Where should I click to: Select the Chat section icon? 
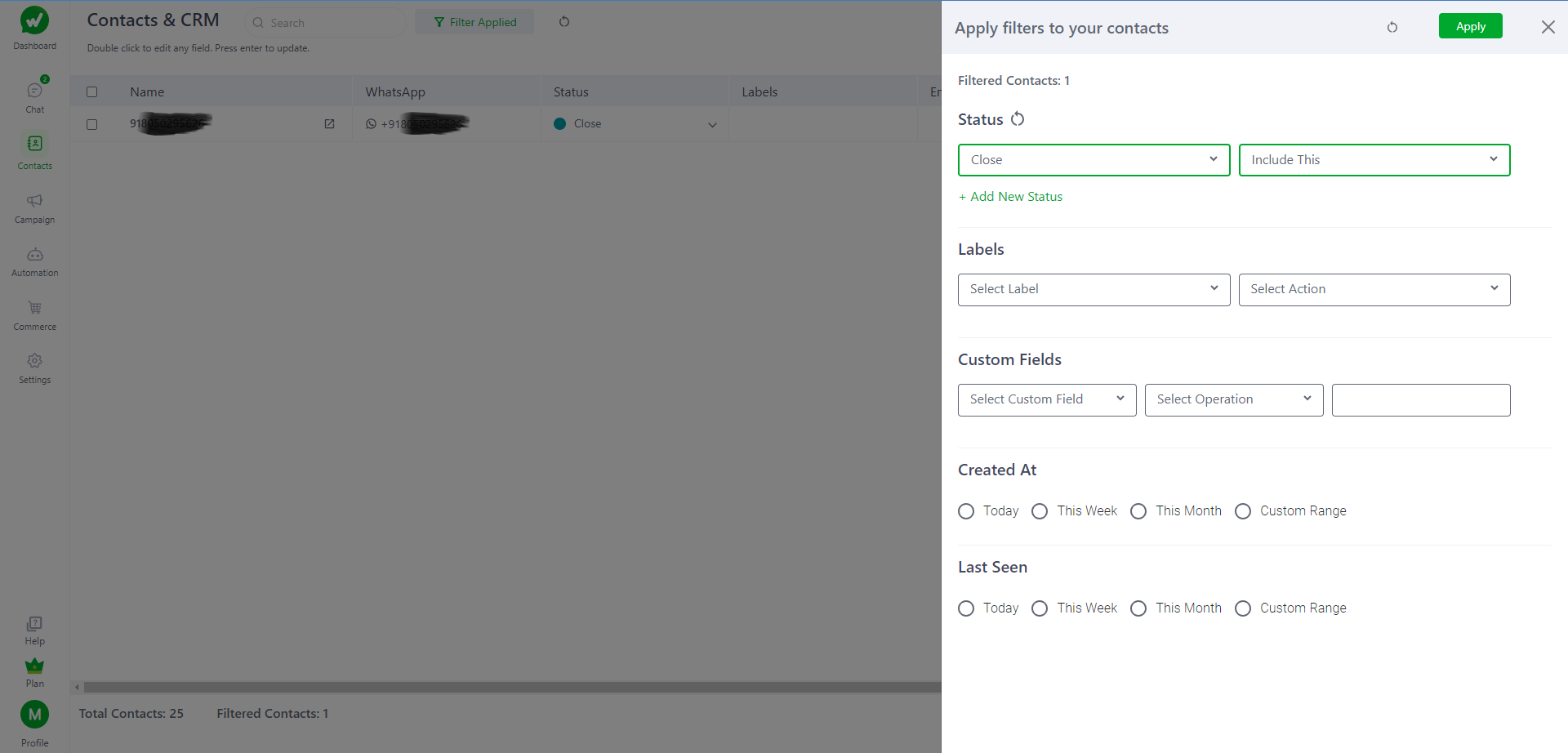point(34,94)
